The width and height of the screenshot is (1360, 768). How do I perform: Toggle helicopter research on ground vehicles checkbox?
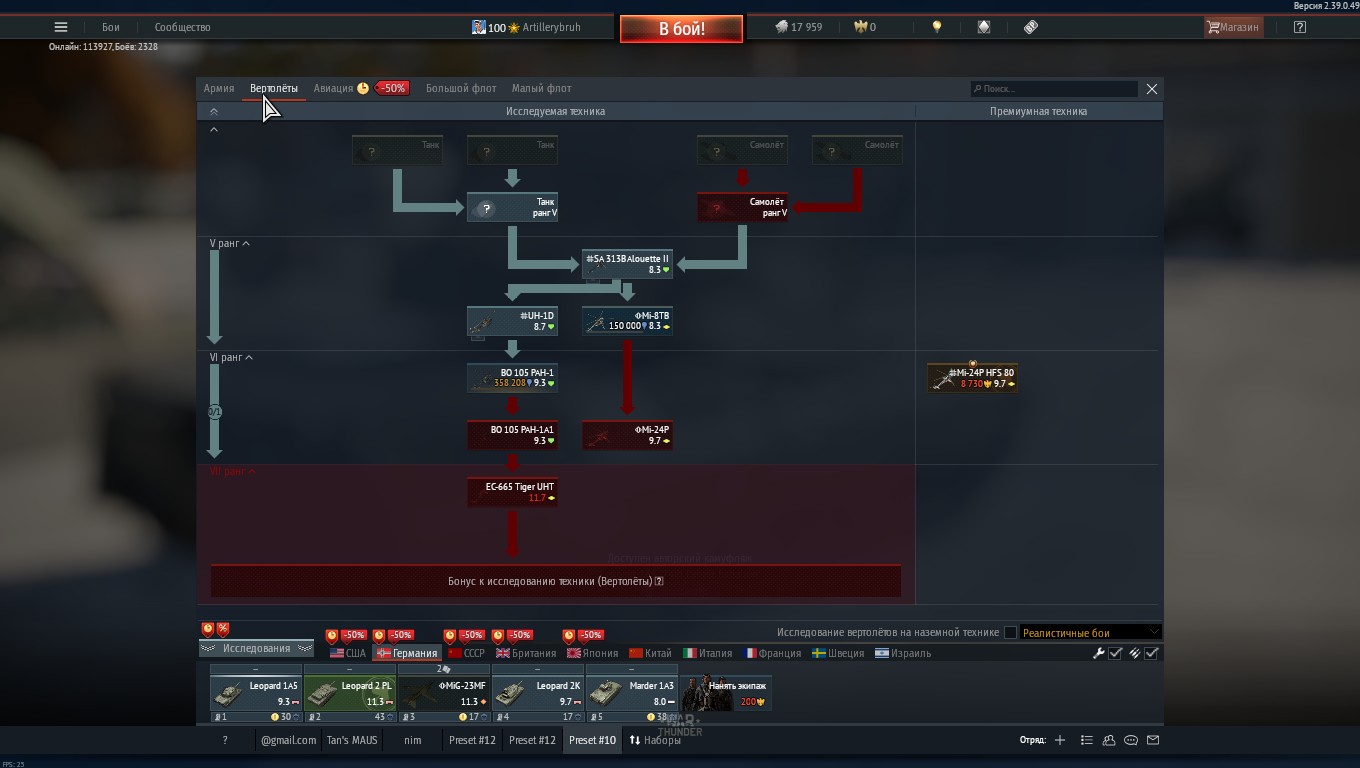point(1010,632)
